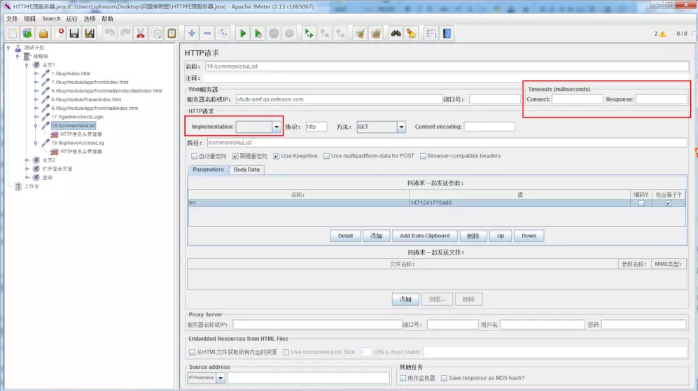Screen dimensions: 698x391
Task: Enable retrieve embedded resources from HTML checkbox
Action: click(x=192, y=352)
